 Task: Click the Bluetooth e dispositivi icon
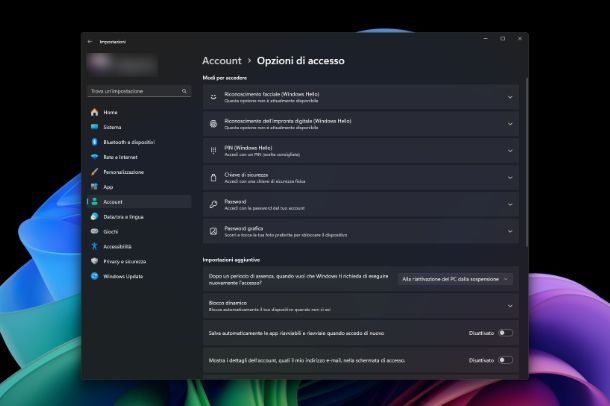(x=94, y=142)
